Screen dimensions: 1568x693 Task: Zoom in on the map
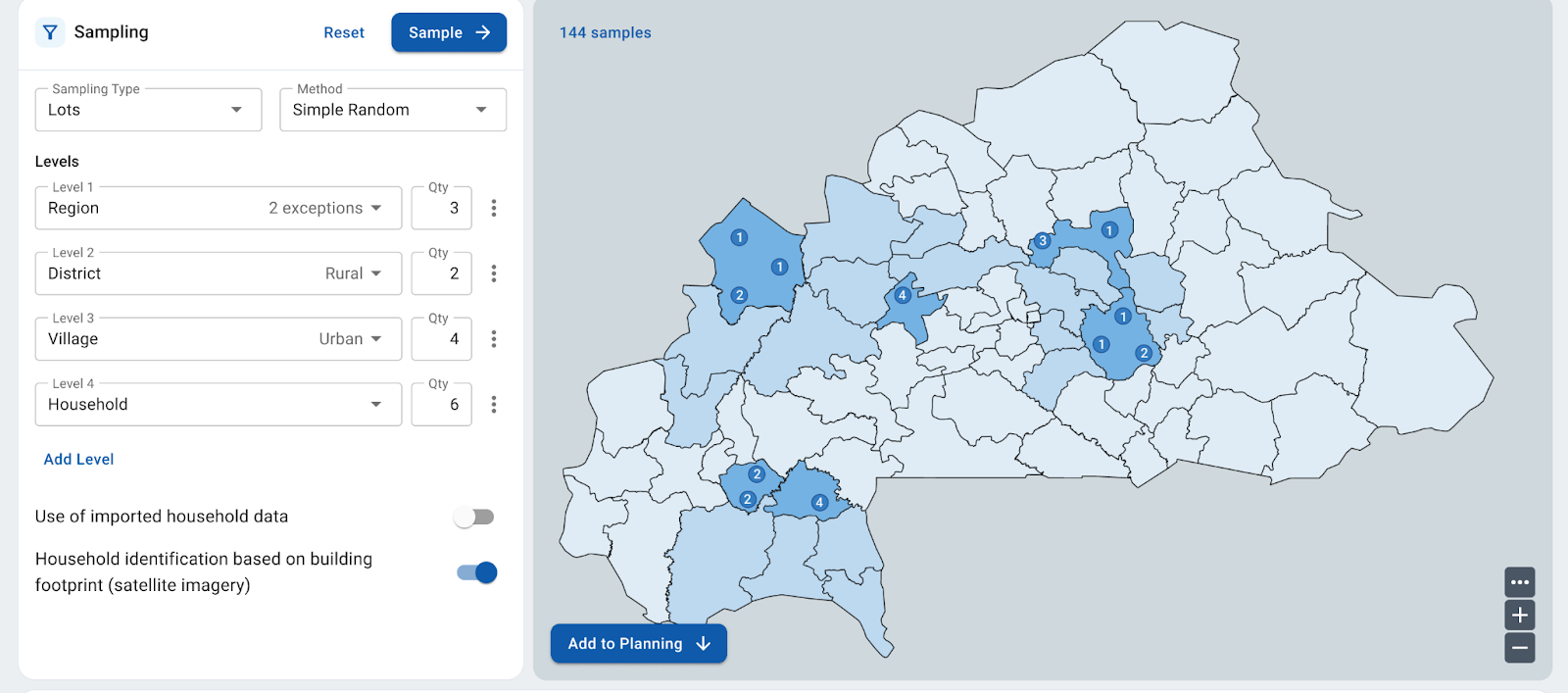coord(1520,616)
